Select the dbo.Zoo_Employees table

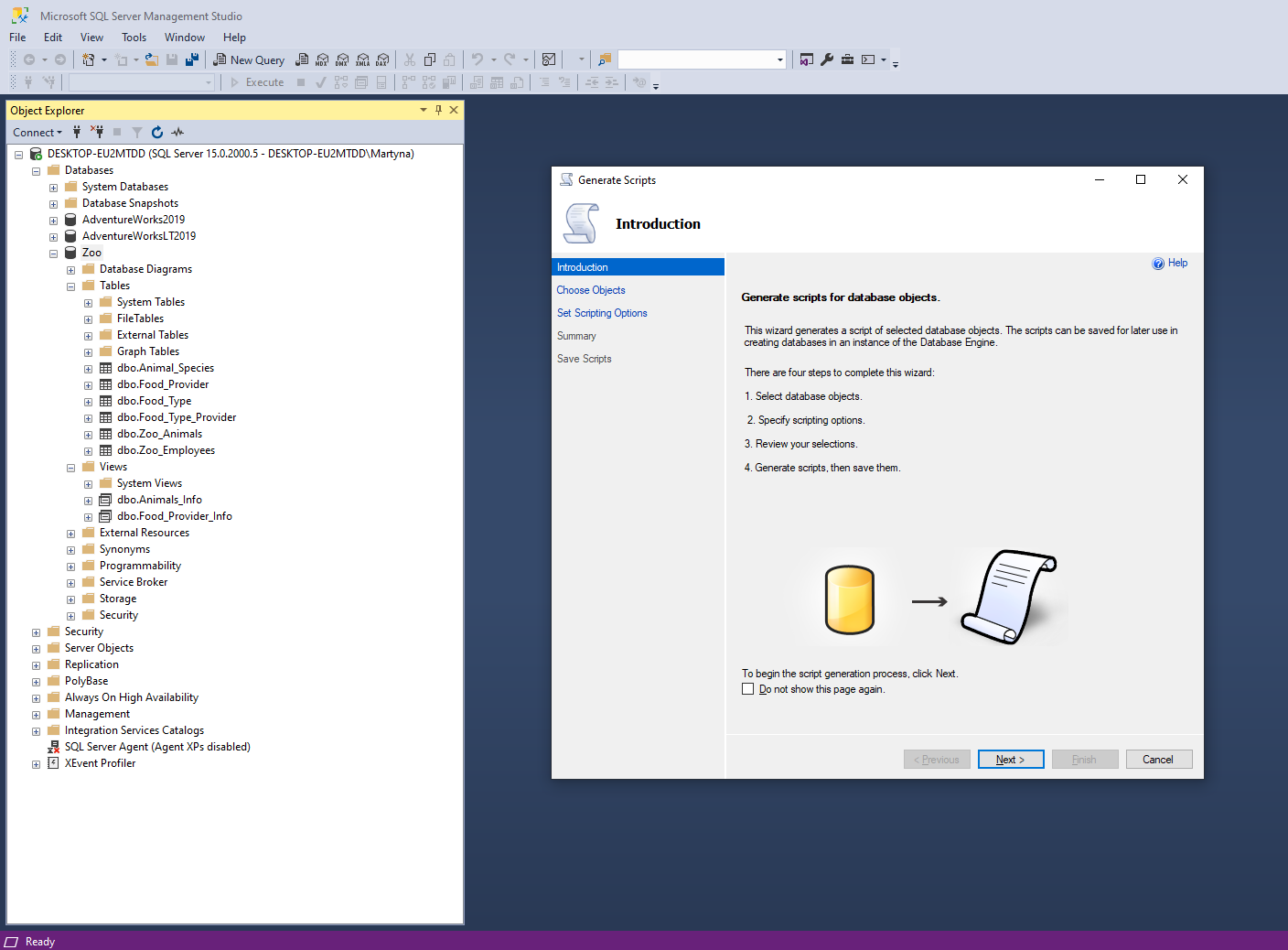click(166, 450)
